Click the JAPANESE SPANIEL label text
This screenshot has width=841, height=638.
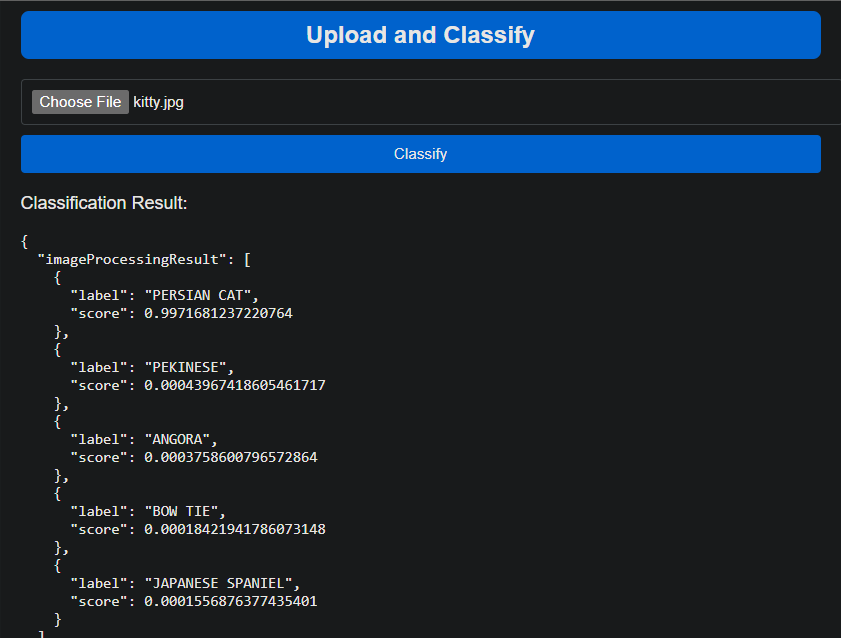(x=218, y=583)
